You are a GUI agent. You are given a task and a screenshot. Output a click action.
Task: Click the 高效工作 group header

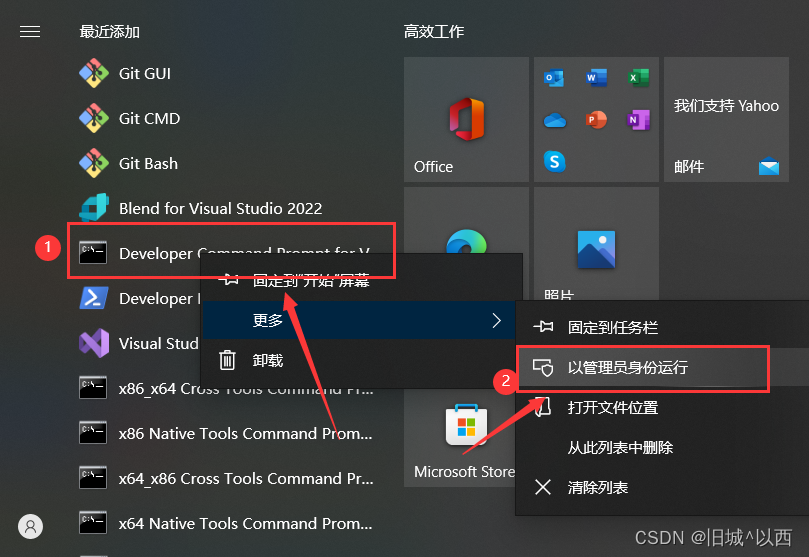(x=434, y=32)
